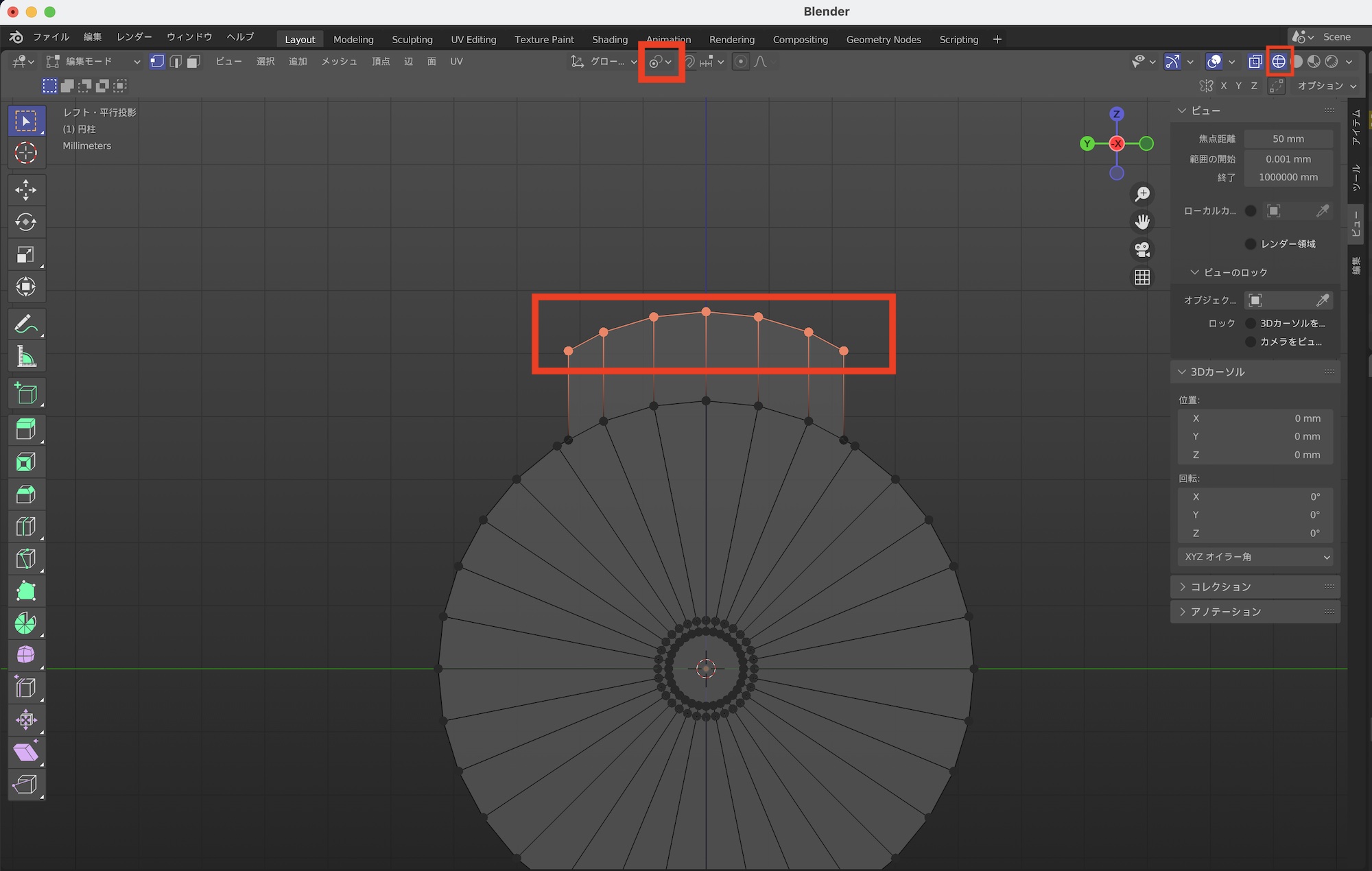
Task: Select the Scale tool
Action: [x=26, y=254]
